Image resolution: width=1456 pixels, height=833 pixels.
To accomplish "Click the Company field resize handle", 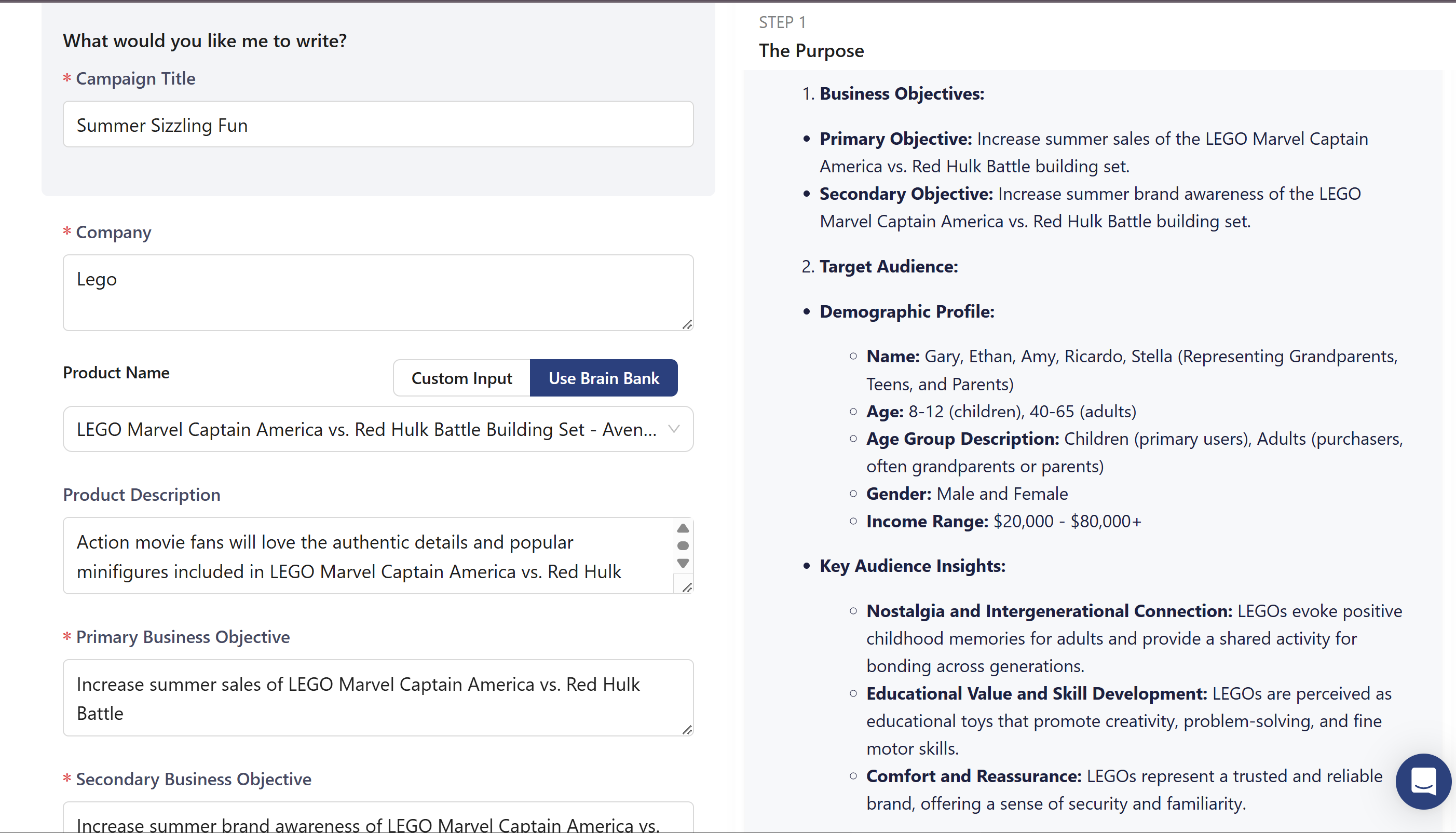I will coord(687,324).
